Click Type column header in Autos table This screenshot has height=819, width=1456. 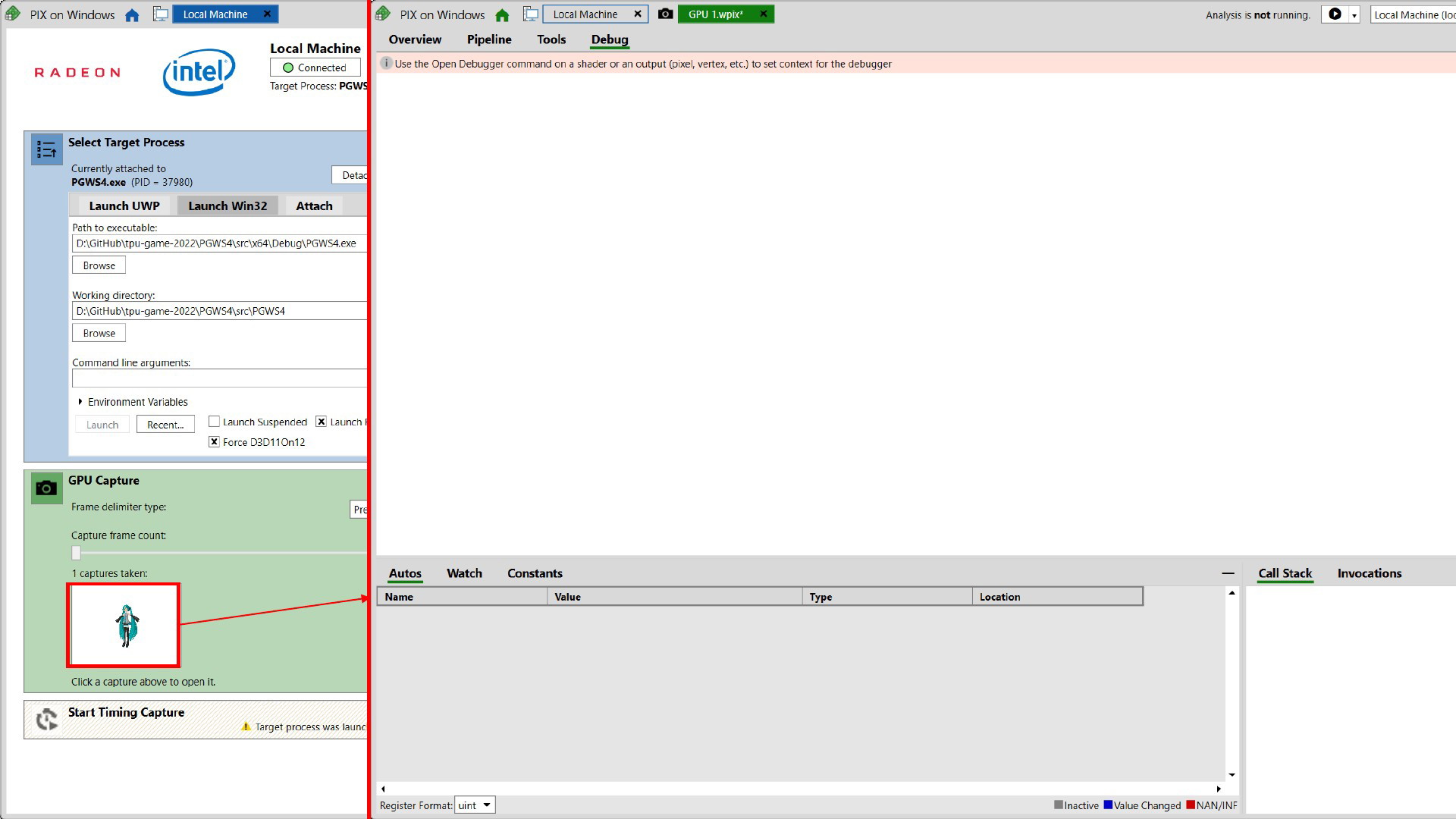(887, 597)
